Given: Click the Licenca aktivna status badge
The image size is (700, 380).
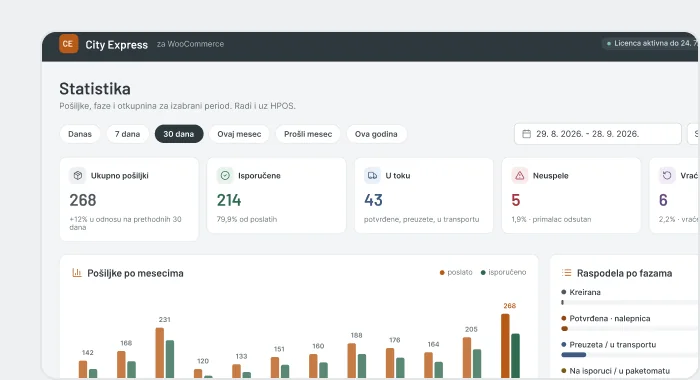Looking at the screenshot, I should [651, 43].
